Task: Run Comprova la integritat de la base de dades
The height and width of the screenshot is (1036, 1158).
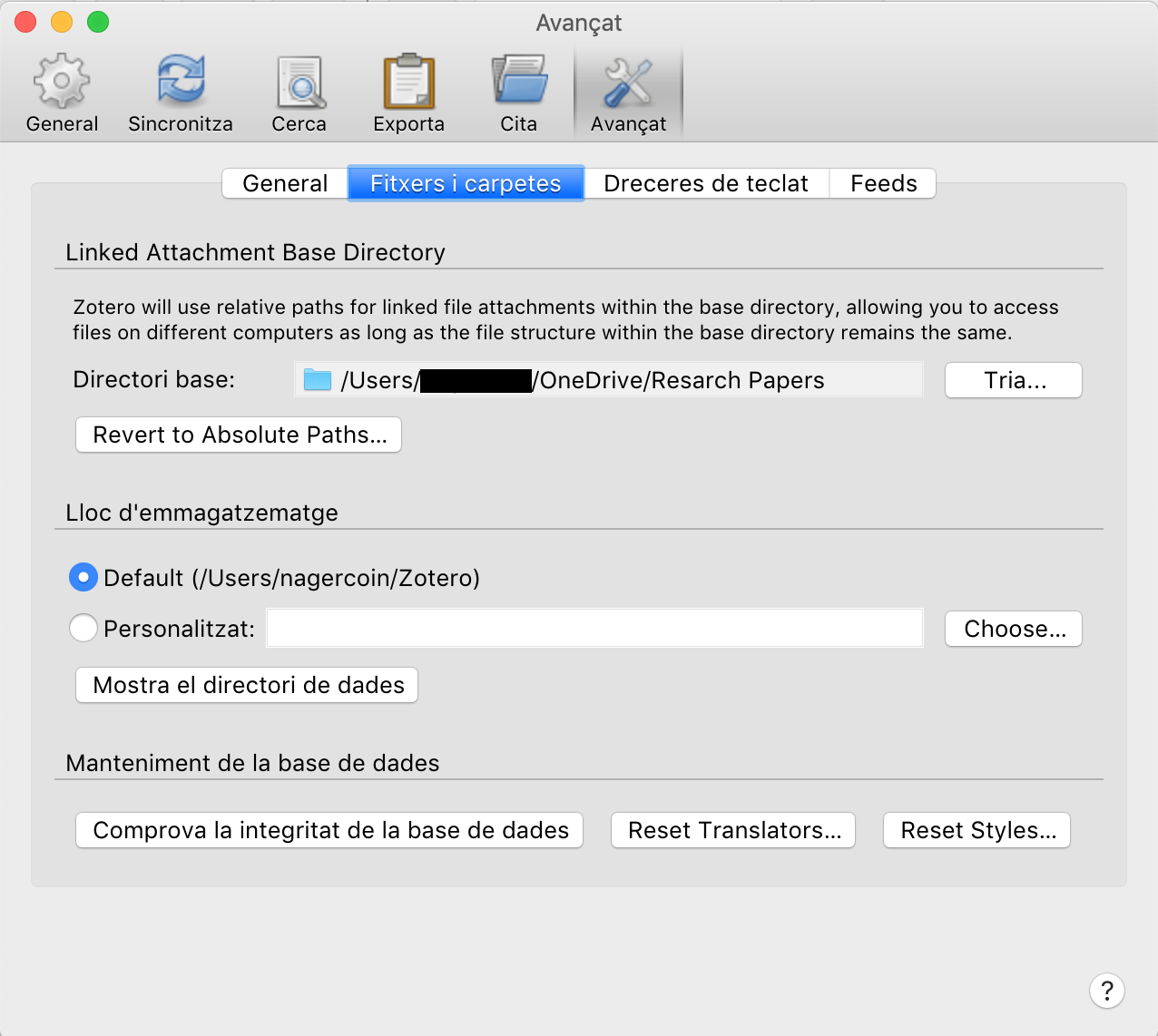Action: [329, 829]
